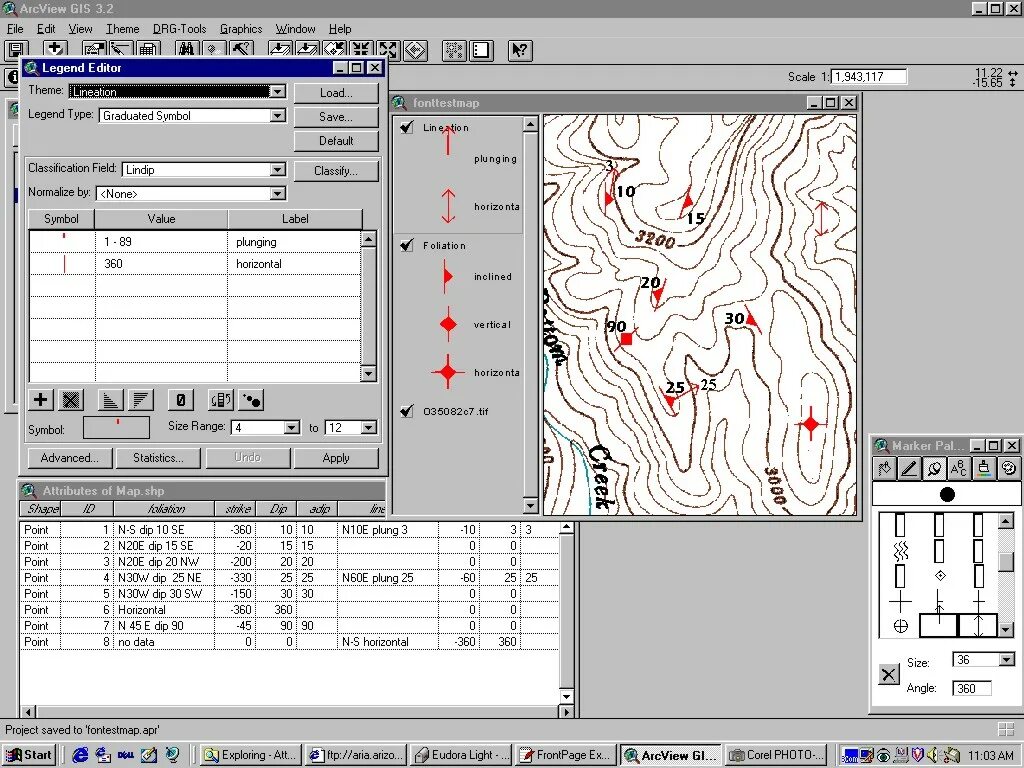Open the Theme menu
Image resolution: width=1024 pixels, height=768 pixels.
tap(123, 29)
